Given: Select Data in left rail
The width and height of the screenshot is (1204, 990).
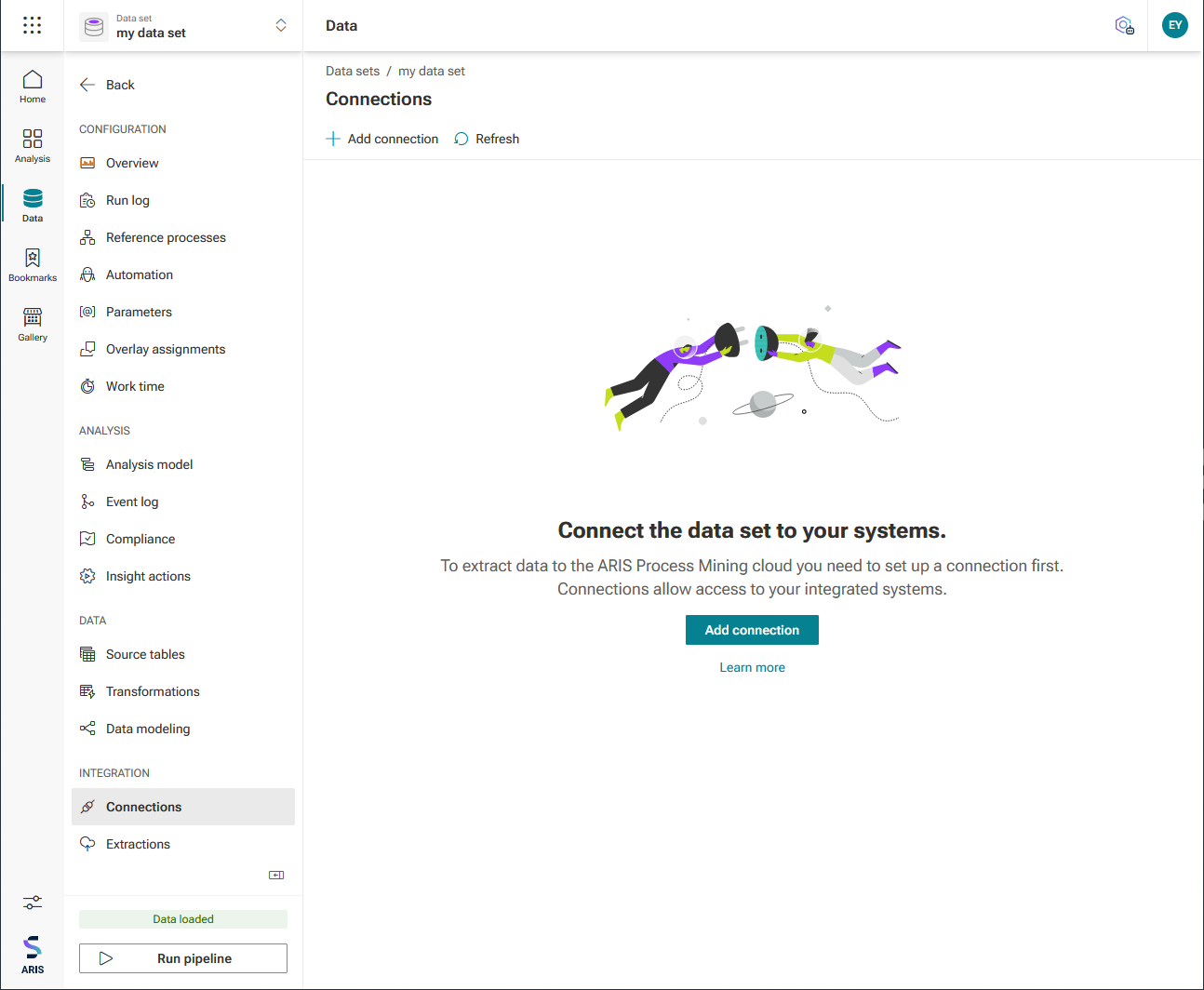Looking at the screenshot, I should 33,206.
